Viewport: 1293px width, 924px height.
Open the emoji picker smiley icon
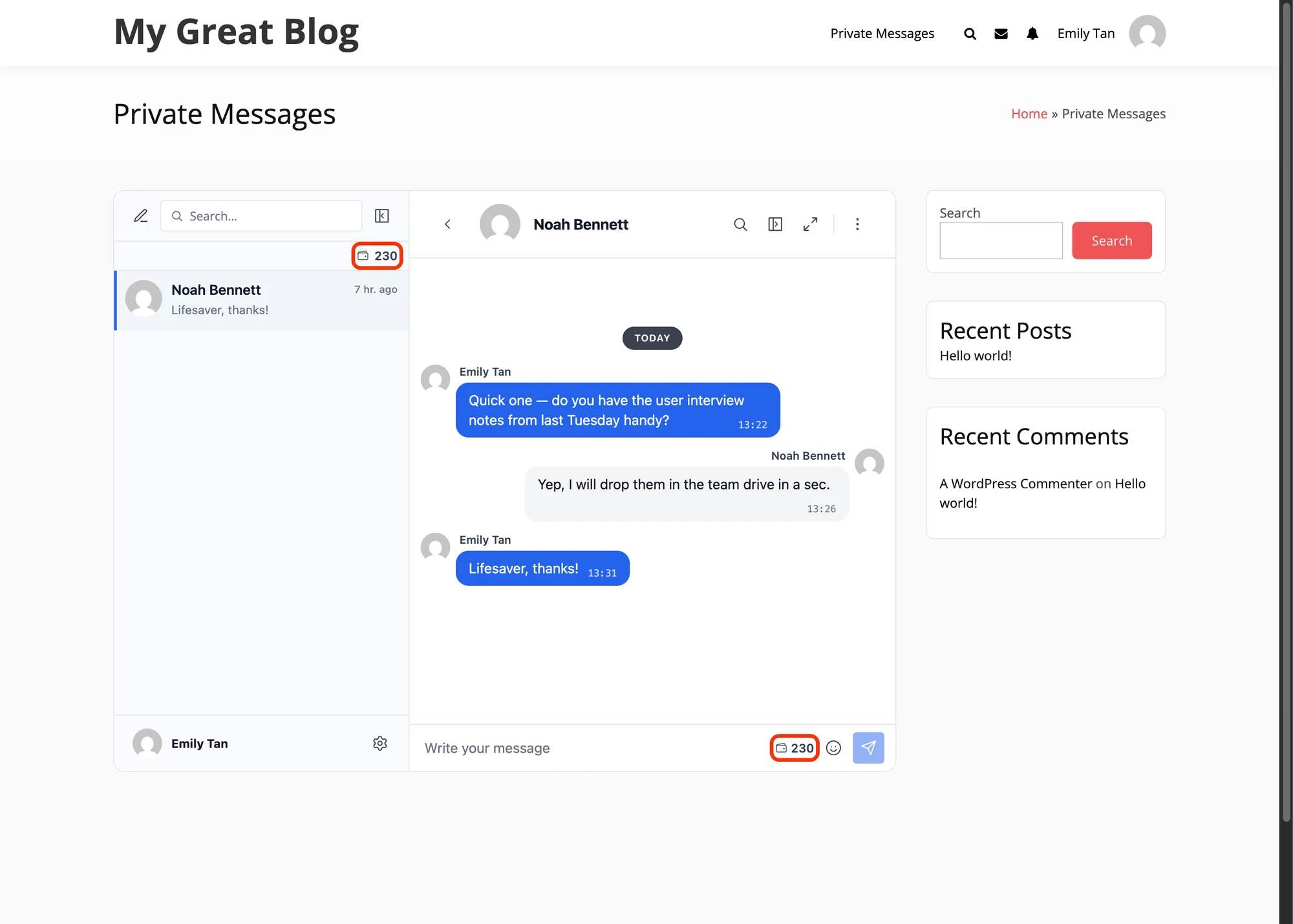[x=834, y=748]
